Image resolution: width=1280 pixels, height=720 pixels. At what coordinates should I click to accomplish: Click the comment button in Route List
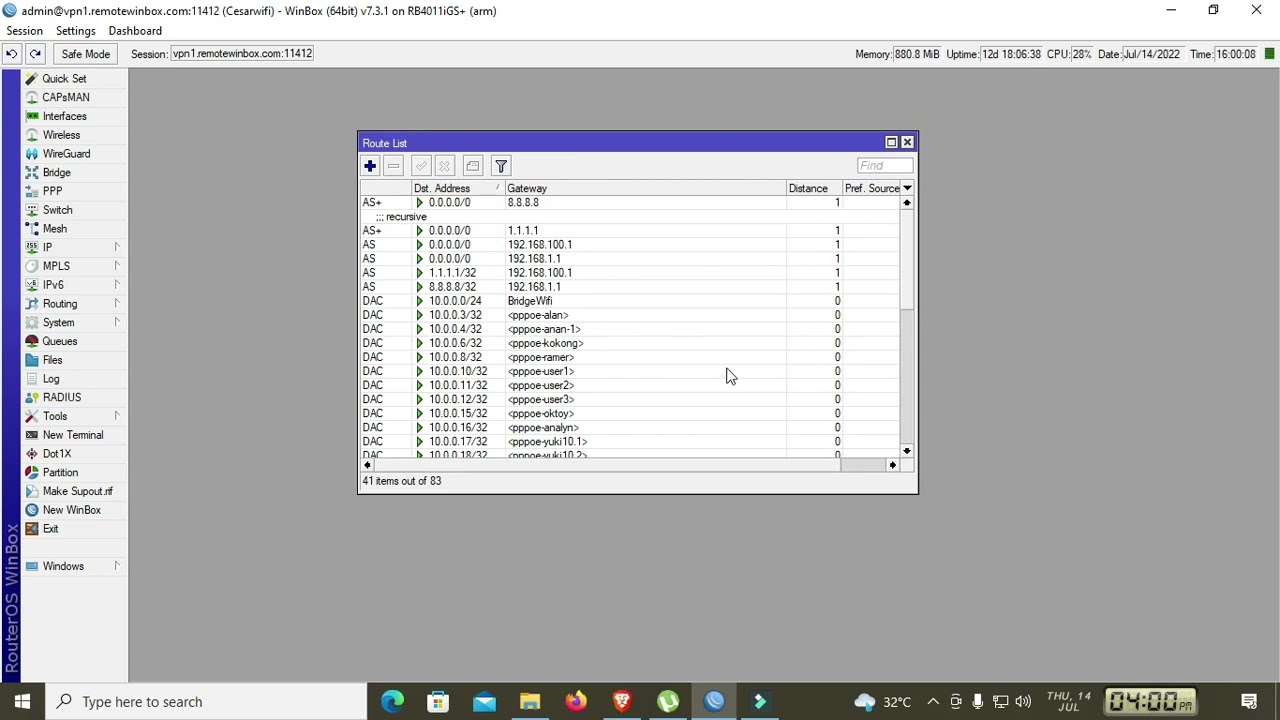473,166
